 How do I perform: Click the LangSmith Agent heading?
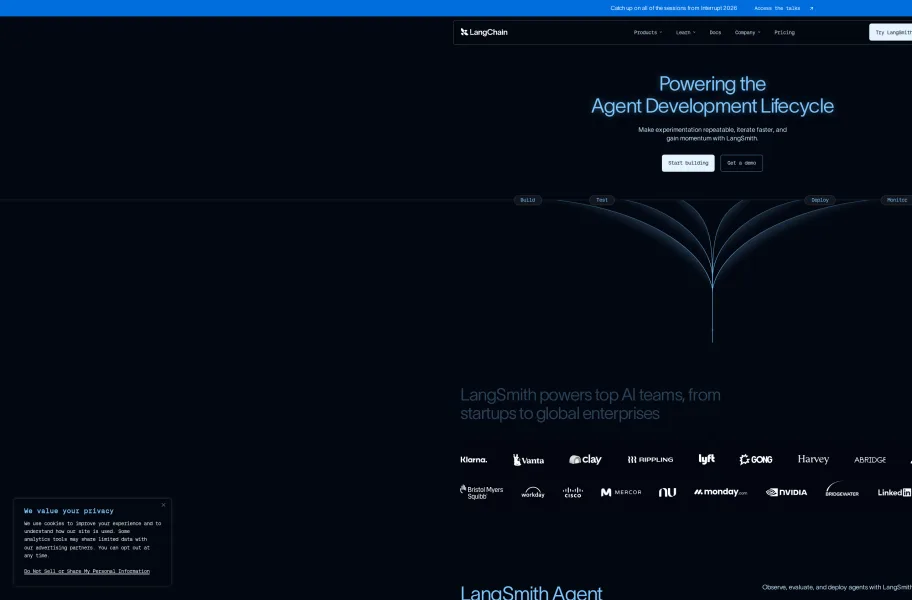pyautogui.click(x=531, y=592)
